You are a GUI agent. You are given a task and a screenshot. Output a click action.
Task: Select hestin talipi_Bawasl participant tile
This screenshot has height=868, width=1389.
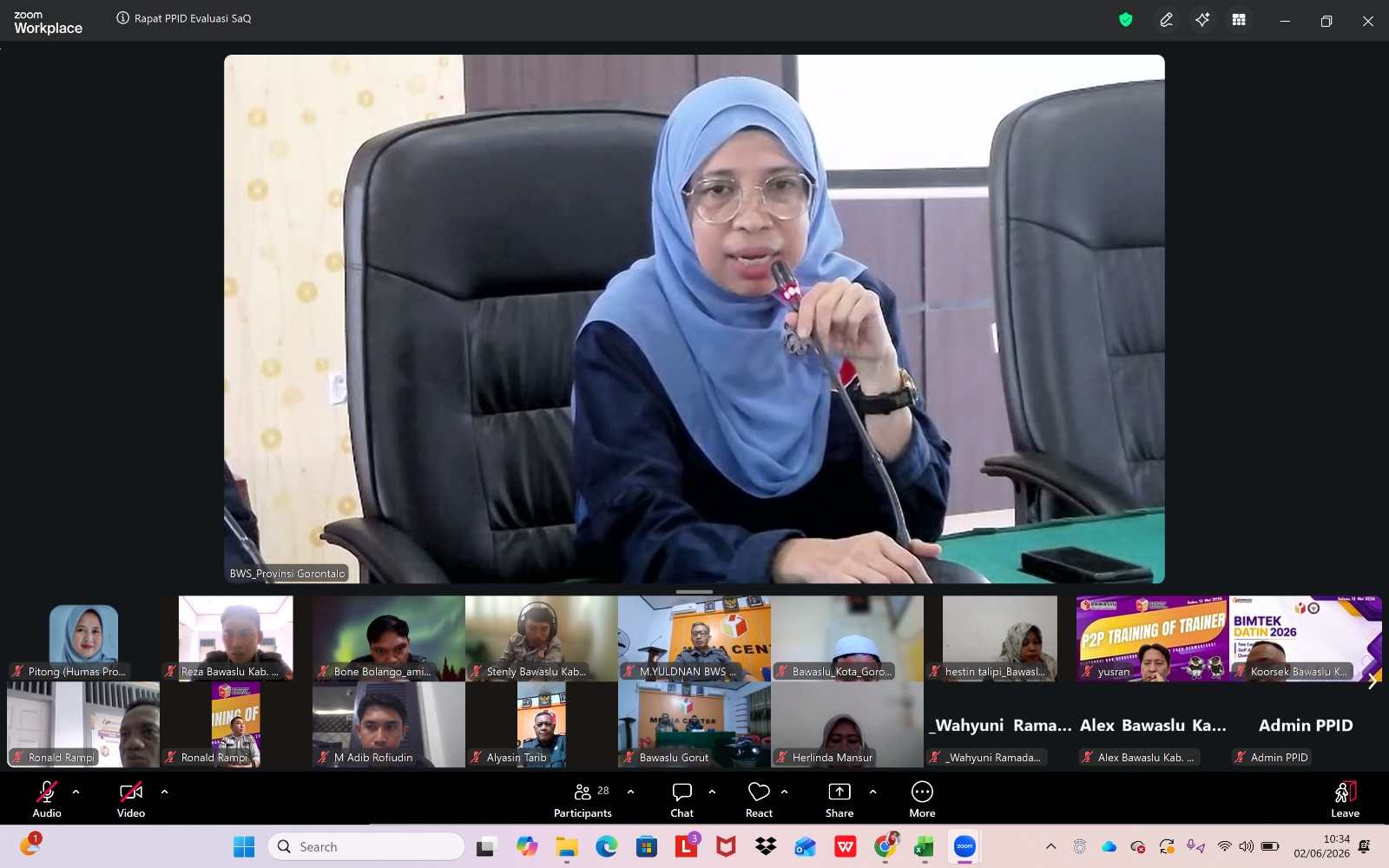pyautogui.click(x=1000, y=639)
